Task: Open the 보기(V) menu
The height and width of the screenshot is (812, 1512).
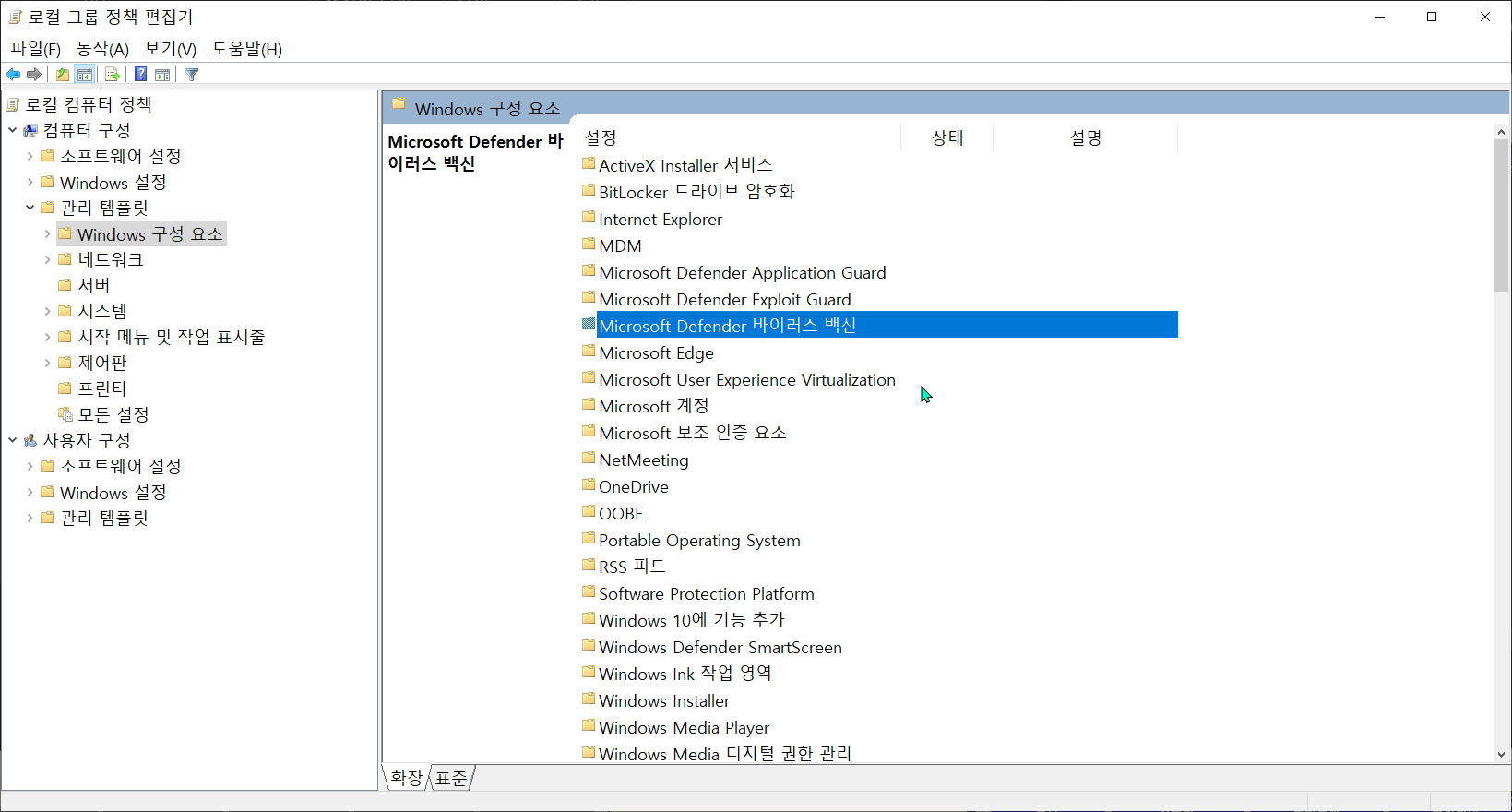Action: coord(171,49)
